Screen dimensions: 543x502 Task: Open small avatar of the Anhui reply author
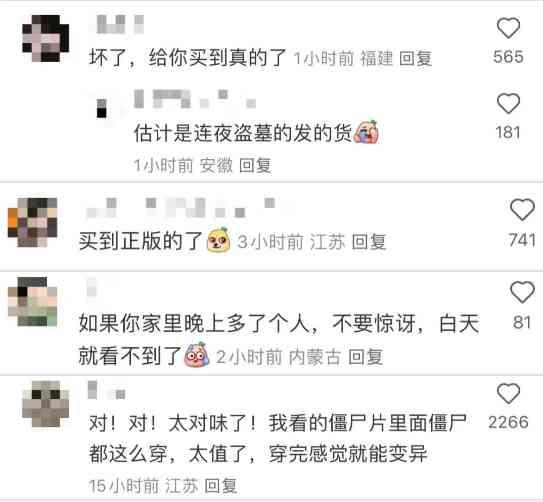(101, 108)
